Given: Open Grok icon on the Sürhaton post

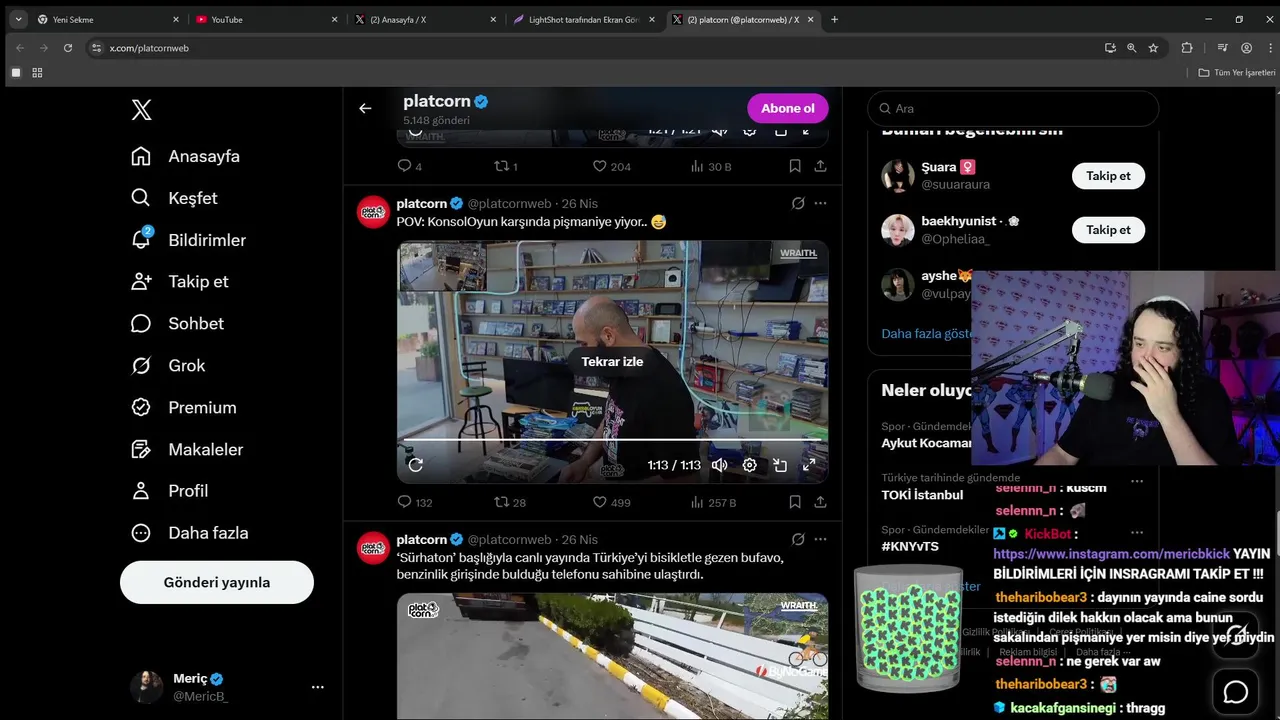Looking at the screenshot, I should [x=798, y=539].
